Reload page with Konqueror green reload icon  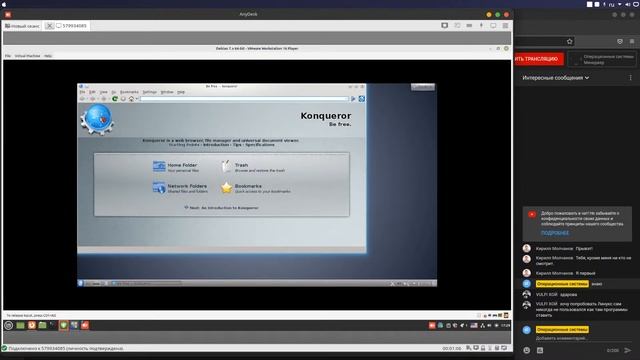pyautogui.click(x=115, y=99)
